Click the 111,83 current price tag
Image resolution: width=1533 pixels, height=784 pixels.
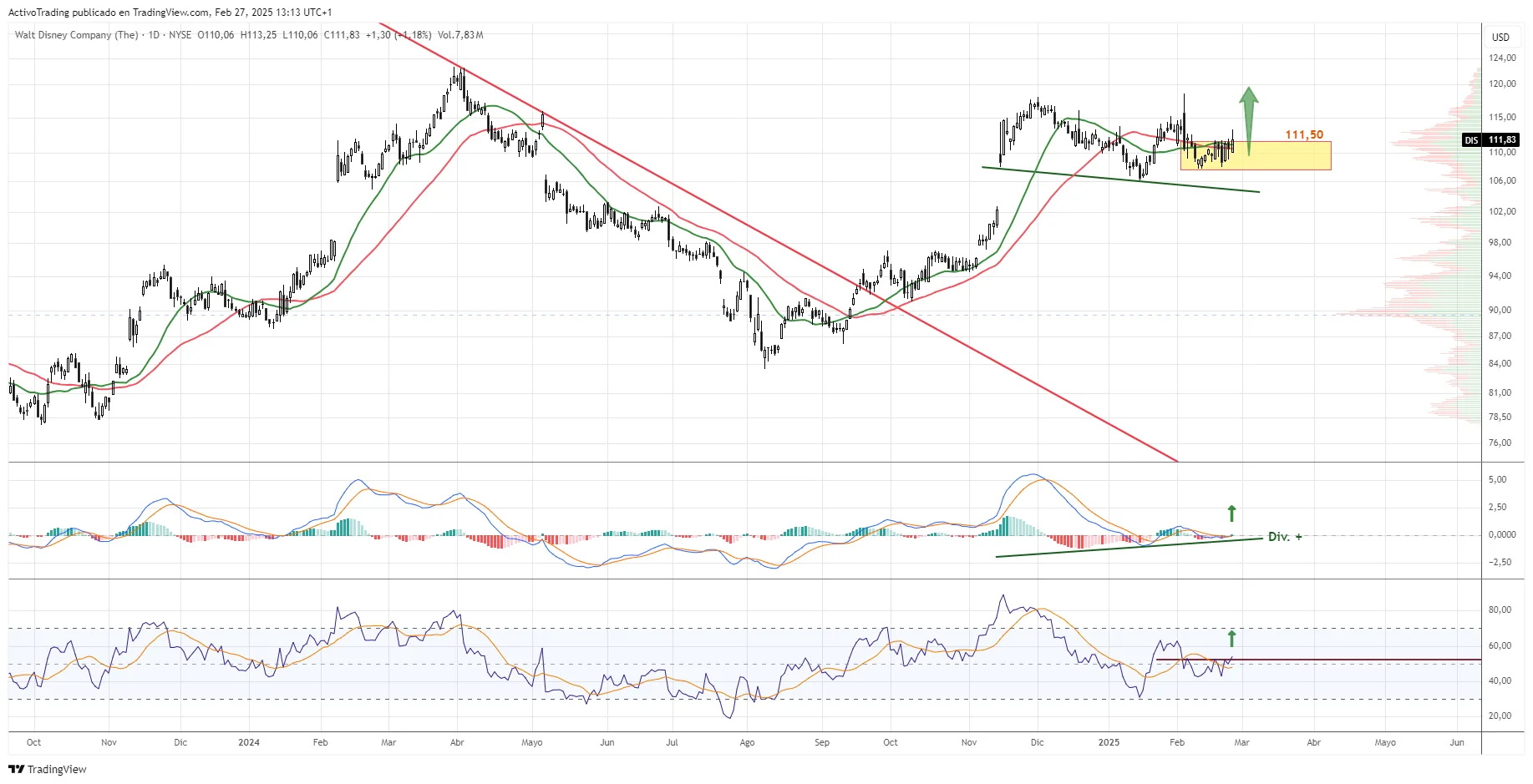point(1502,140)
